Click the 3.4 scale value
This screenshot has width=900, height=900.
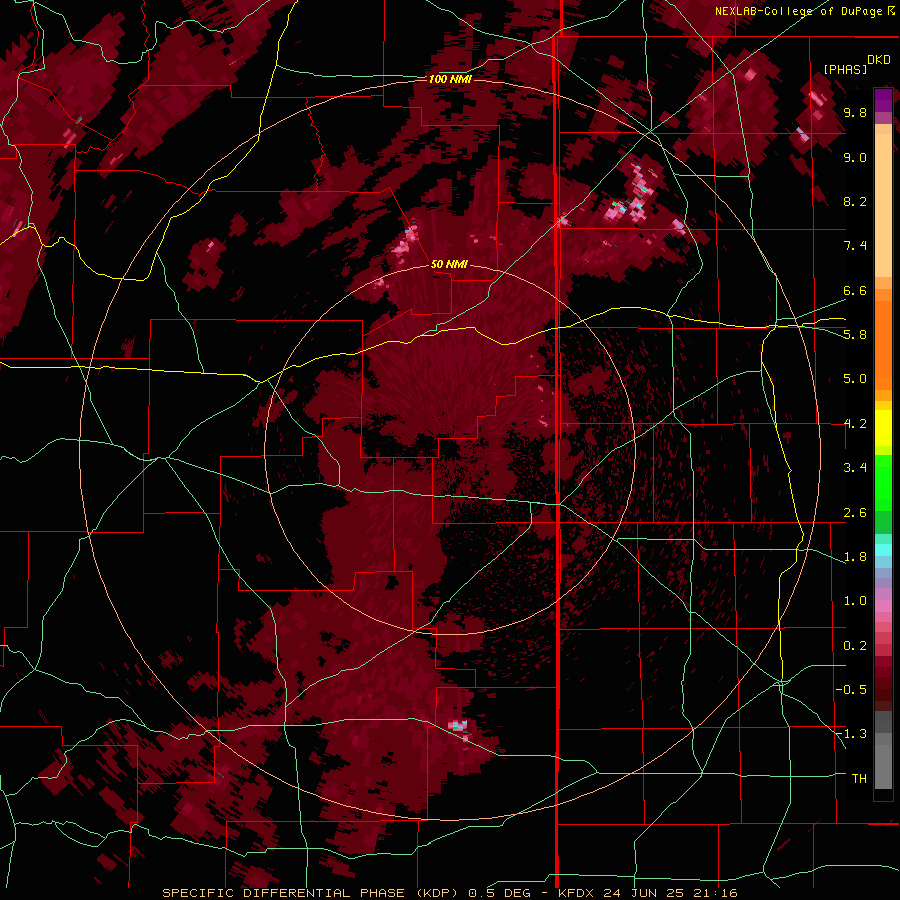pyautogui.click(x=855, y=468)
